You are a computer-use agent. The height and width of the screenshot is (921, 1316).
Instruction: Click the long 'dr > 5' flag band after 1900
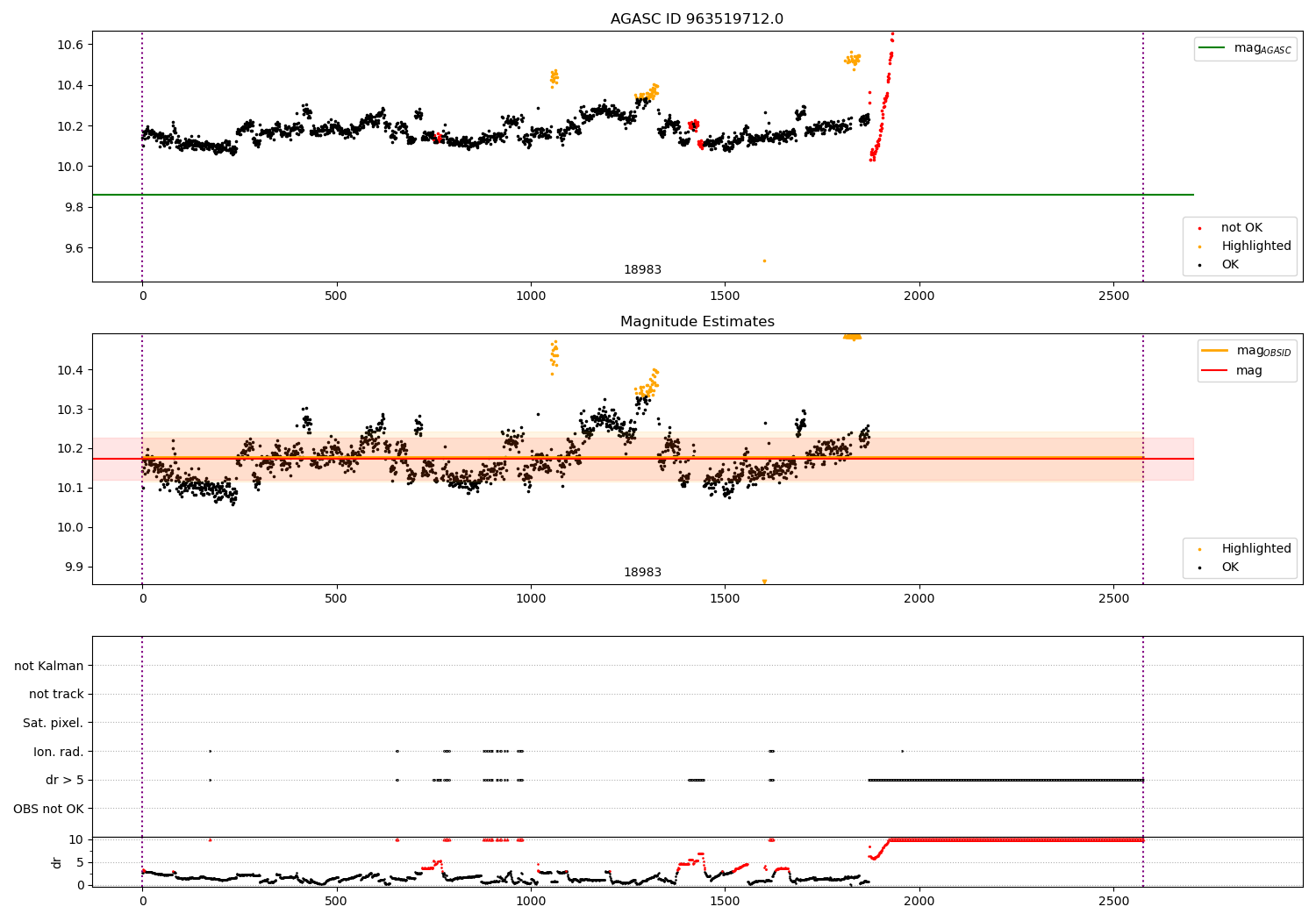pos(1005,780)
